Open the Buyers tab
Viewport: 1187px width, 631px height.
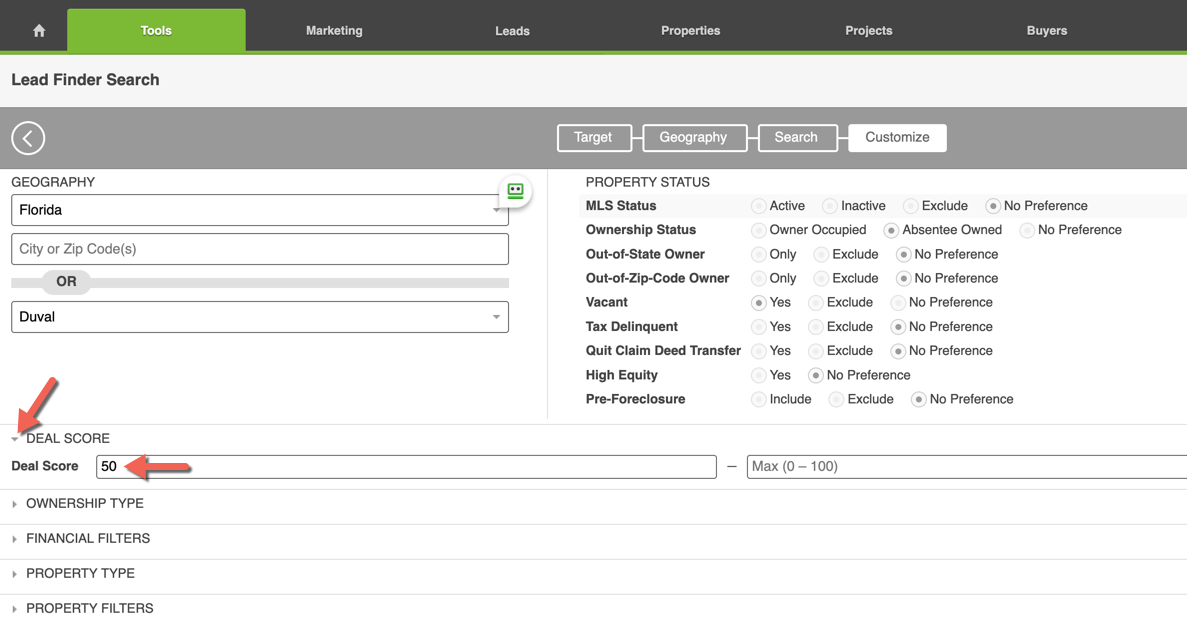coord(1047,30)
